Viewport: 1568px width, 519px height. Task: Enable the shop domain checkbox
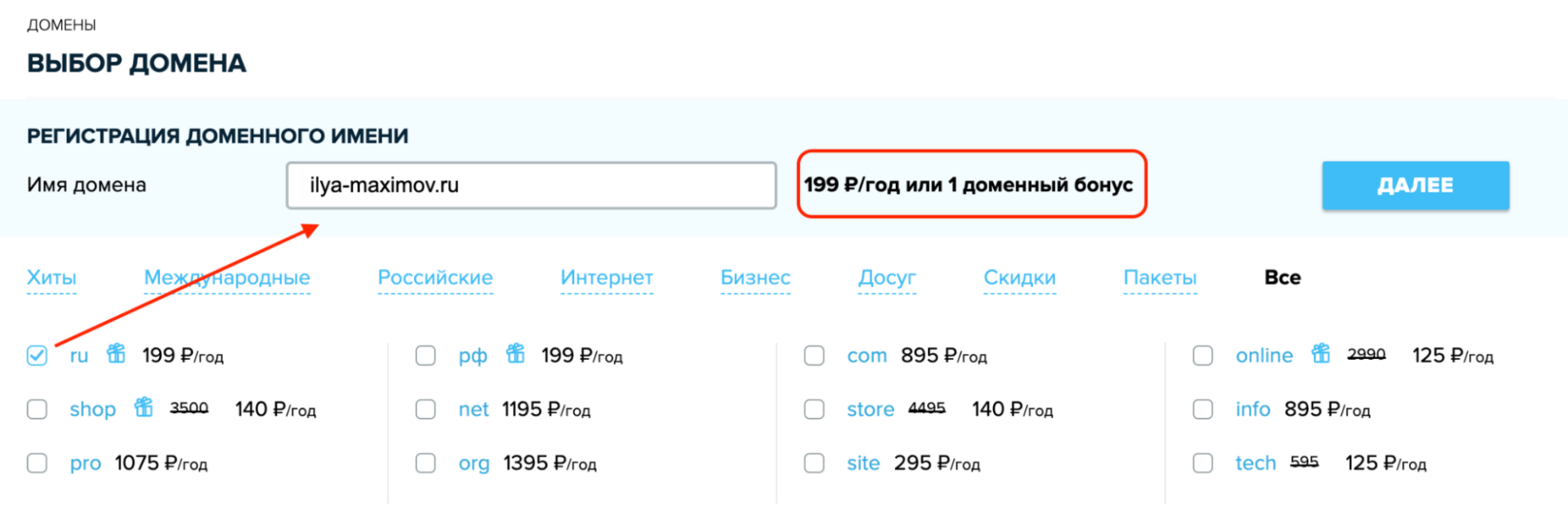tap(37, 408)
